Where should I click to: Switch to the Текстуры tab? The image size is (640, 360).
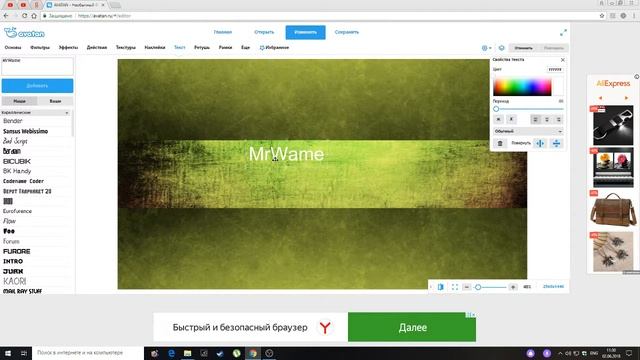pos(126,48)
